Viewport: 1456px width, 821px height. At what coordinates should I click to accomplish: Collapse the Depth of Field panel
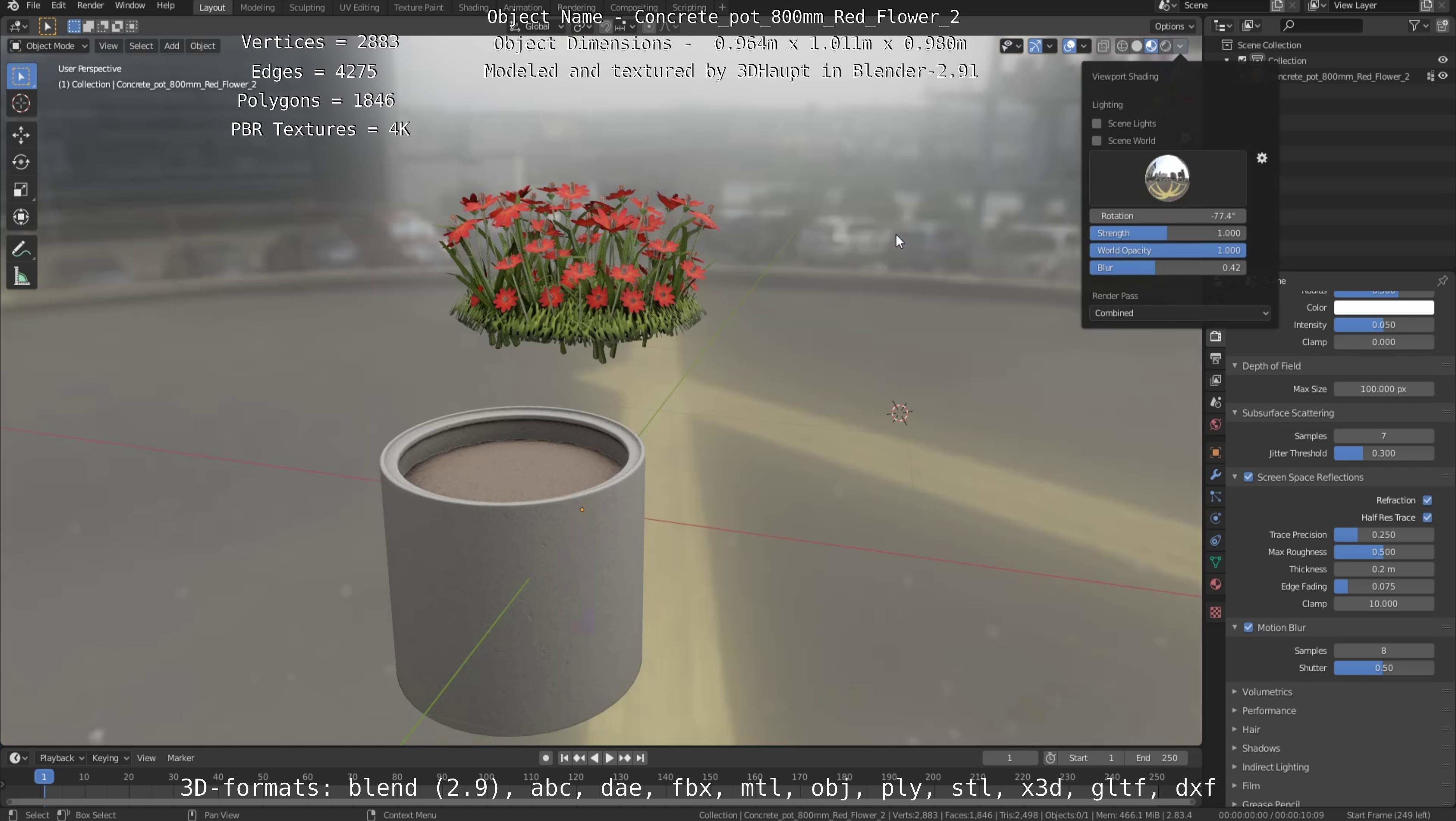(1271, 366)
